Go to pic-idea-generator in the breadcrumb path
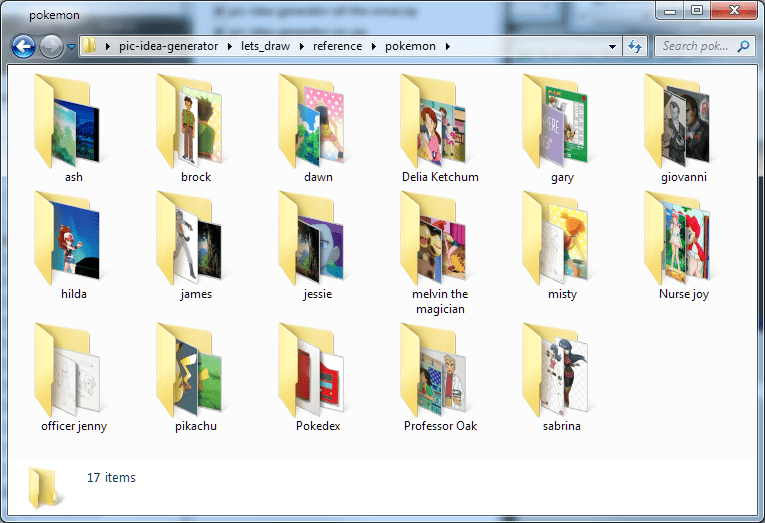Viewport: 765px width, 523px height. 167,46
